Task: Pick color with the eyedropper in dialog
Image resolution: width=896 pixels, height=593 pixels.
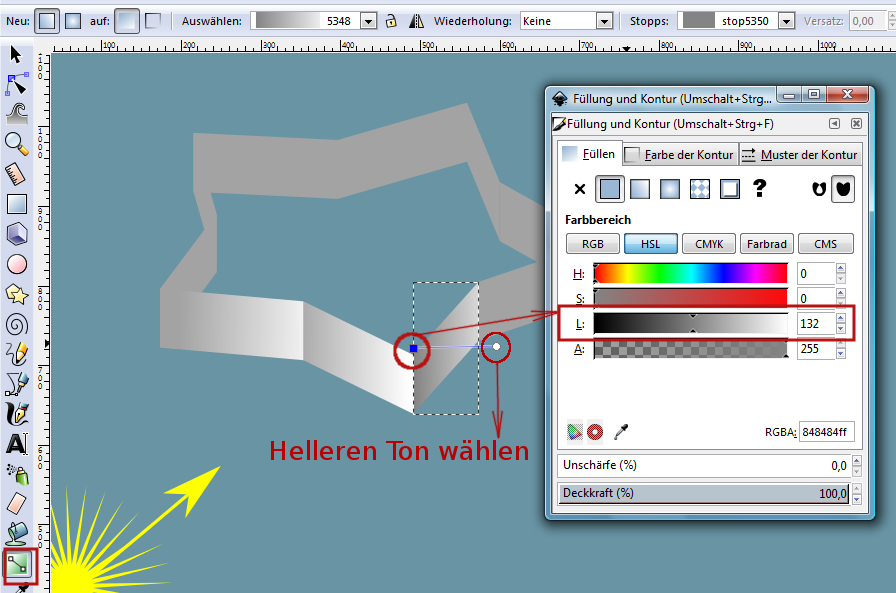Action: [621, 431]
